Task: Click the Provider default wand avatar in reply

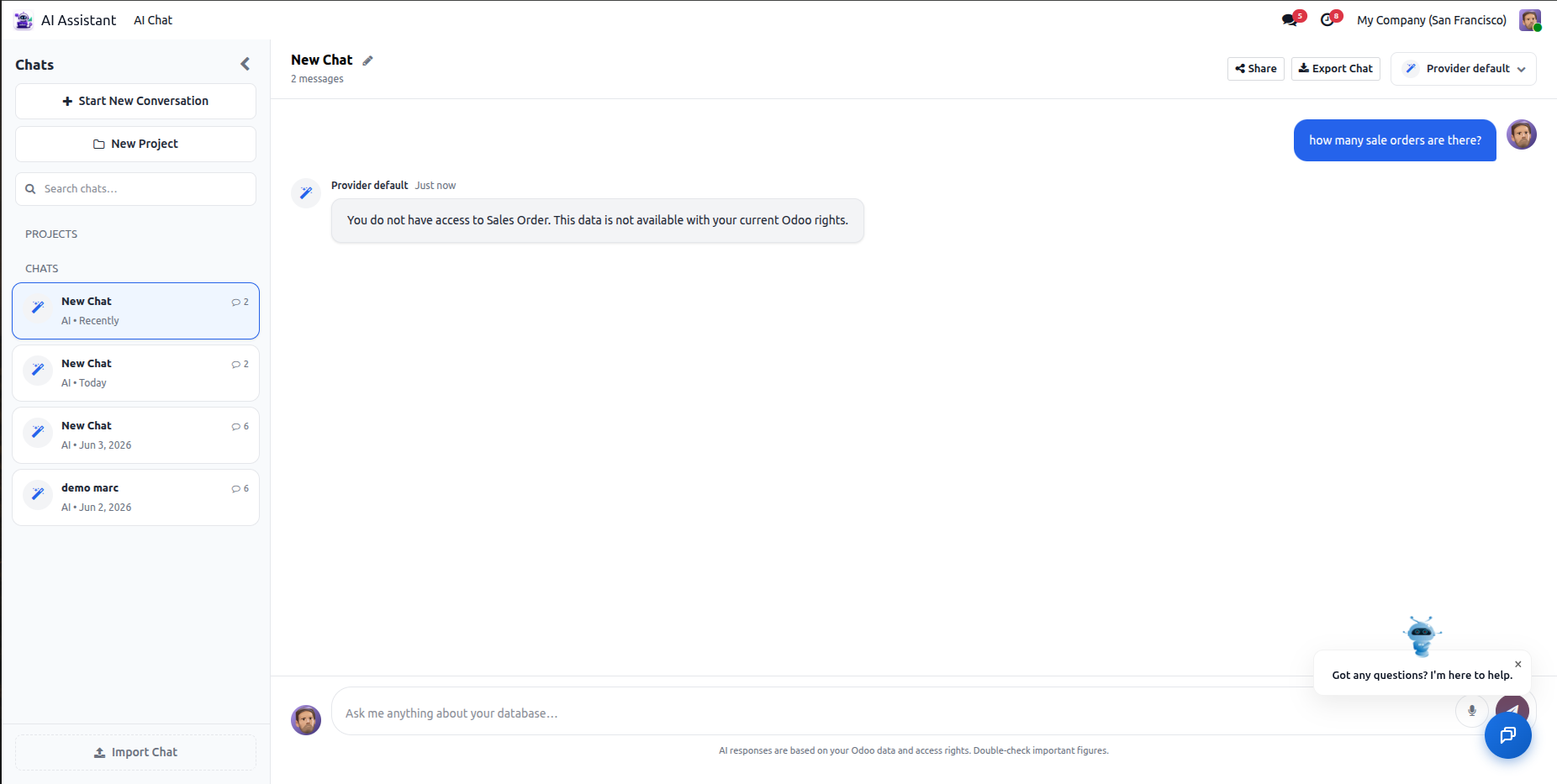Action: (x=306, y=193)
